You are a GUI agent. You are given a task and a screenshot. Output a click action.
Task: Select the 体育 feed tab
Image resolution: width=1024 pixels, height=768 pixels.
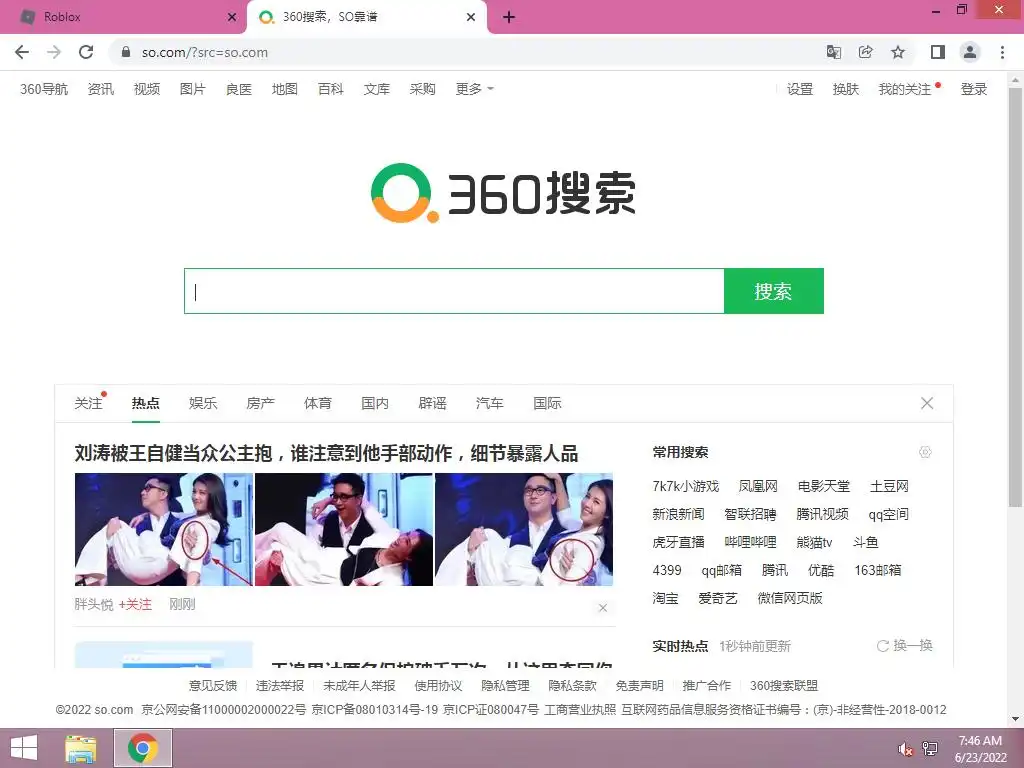[318, 403]
